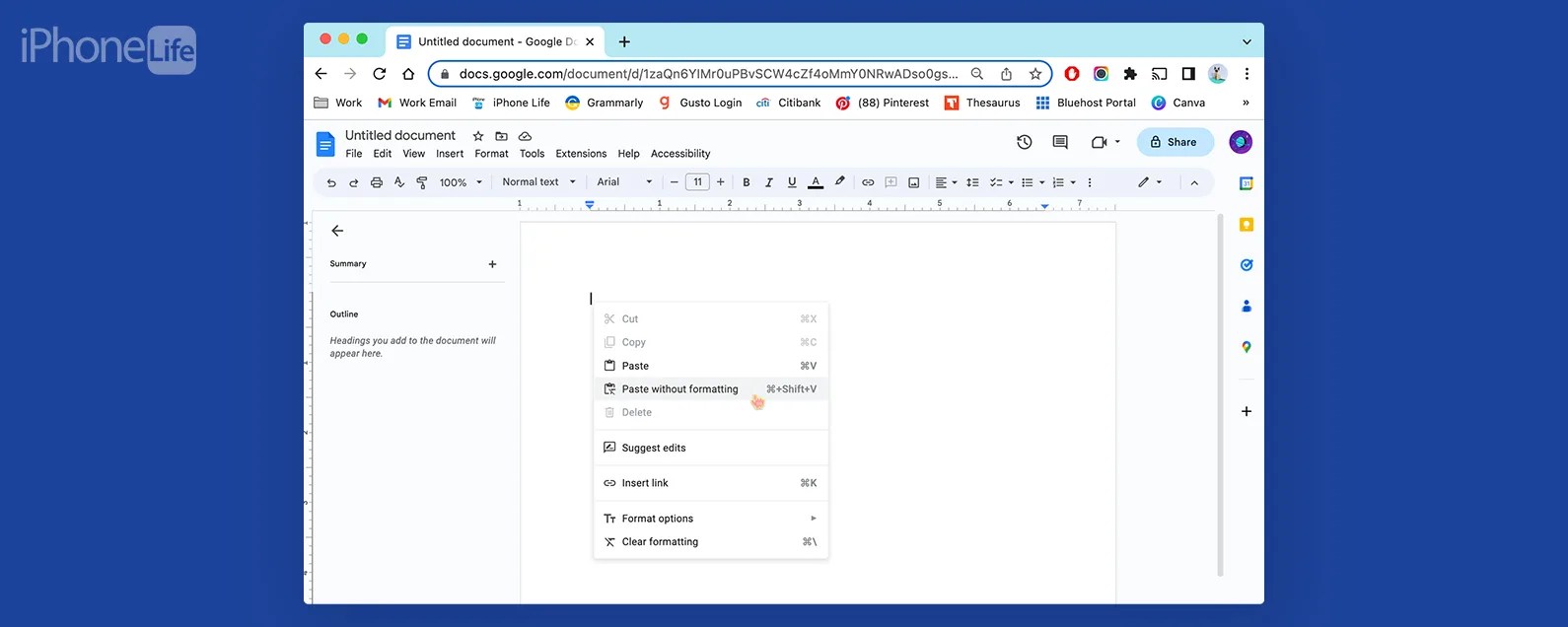Click the font size field
This screenshot has height=627, width=1568.
coord(697,182)
